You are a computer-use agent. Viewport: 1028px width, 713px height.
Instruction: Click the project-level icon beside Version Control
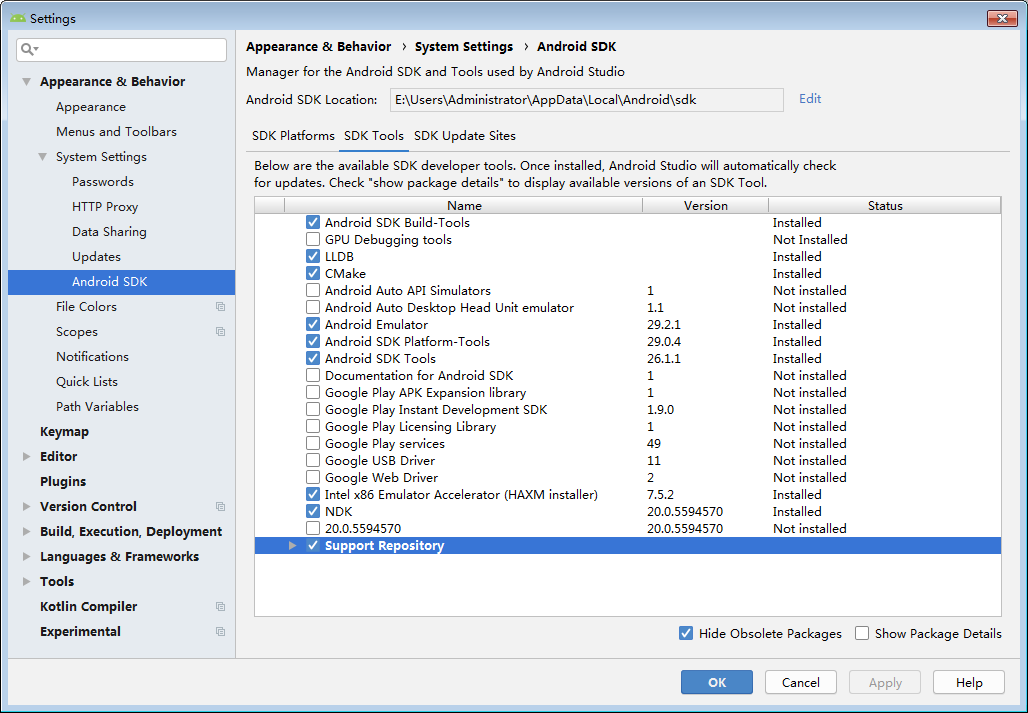220,507
